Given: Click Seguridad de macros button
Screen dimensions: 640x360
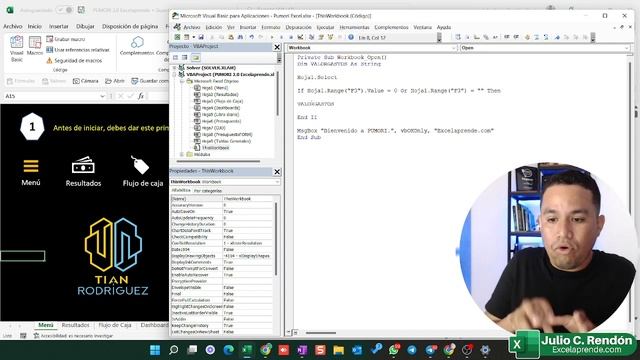Looking at the screenshot, I should pos(74,60).
